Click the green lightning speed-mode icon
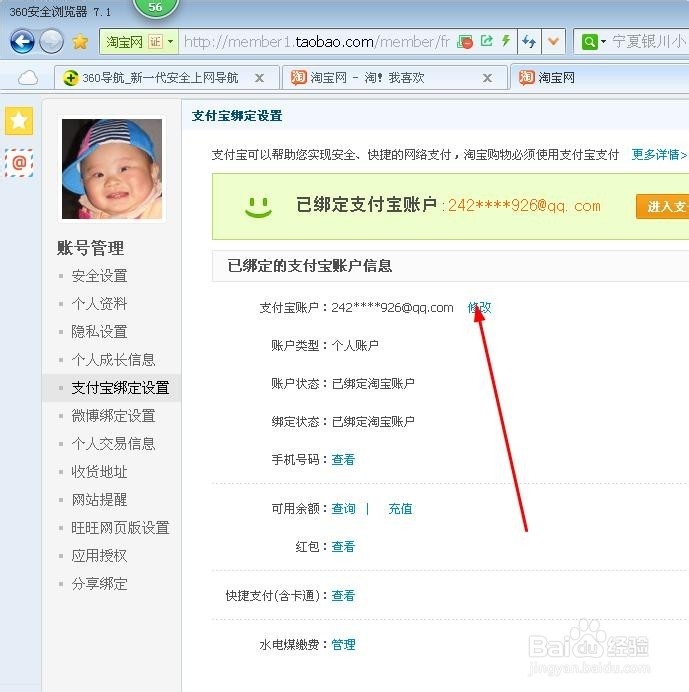 pyautogui.click(x=506, y=41)
